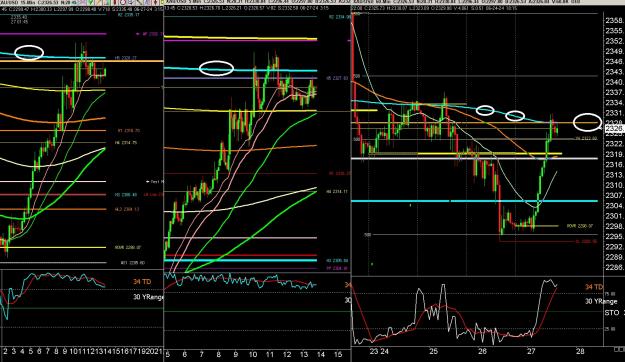Click the 34 TD label in left indicator pane

(142, 282)
